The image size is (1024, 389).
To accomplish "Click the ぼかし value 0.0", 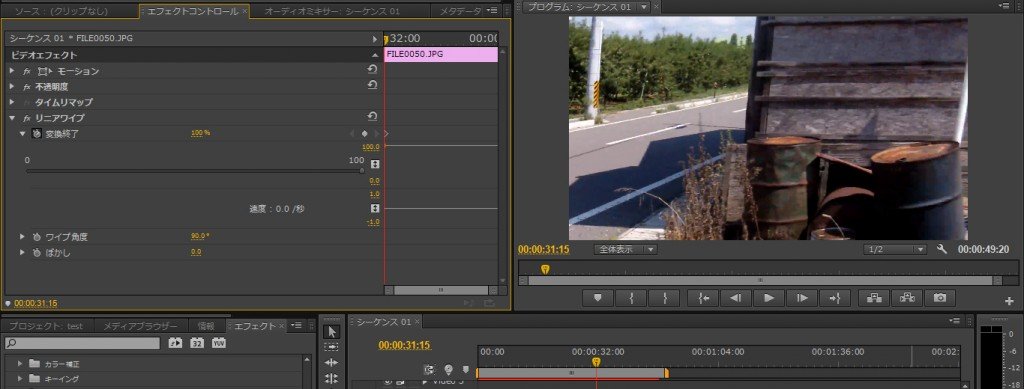I will pyautogui.click(x=196, y=252).
